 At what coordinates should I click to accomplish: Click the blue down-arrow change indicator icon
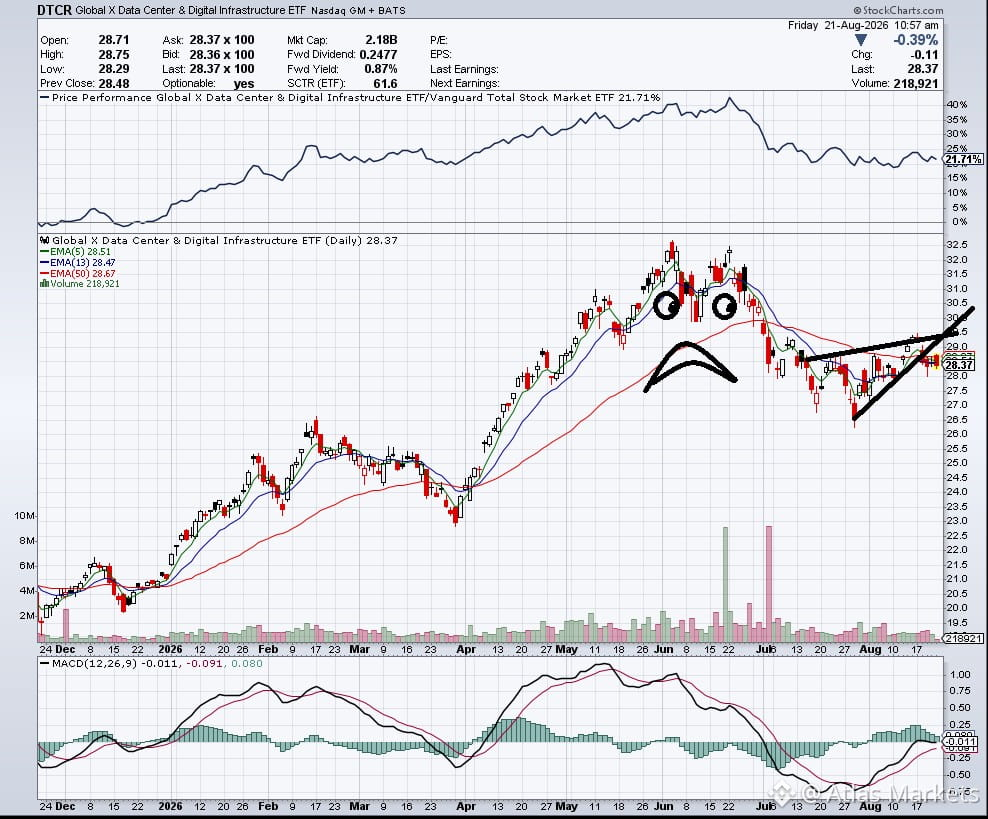pos(860,41)
